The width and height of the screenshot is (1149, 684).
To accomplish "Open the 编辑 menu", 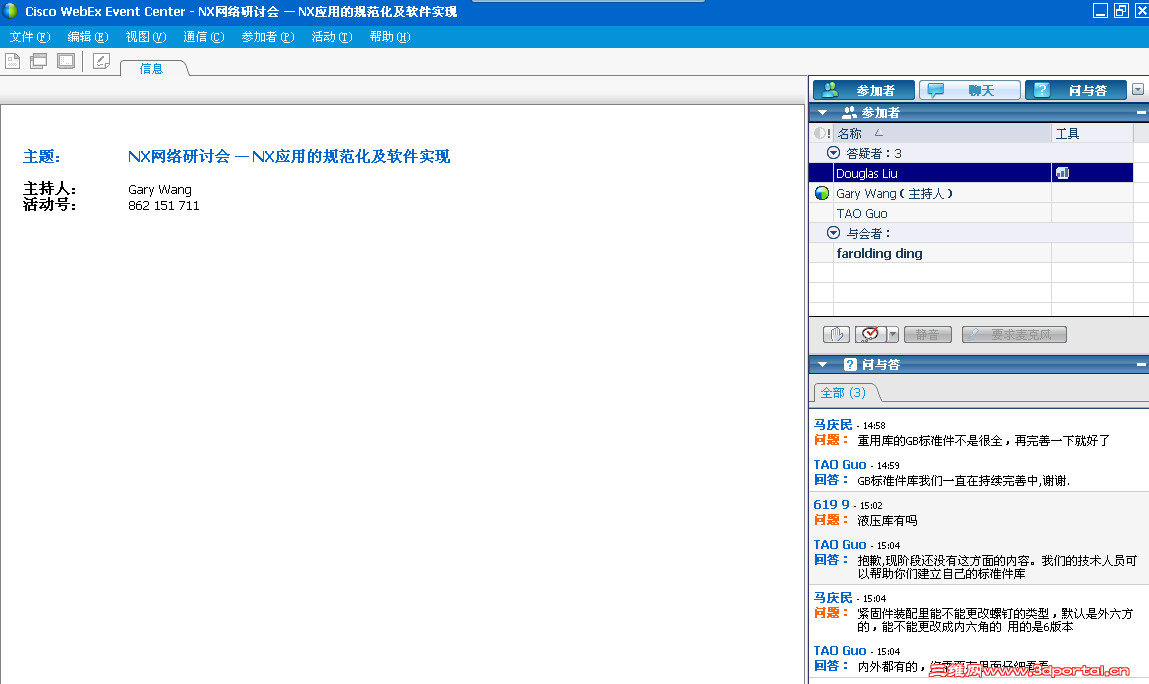I will click(87, 37).
